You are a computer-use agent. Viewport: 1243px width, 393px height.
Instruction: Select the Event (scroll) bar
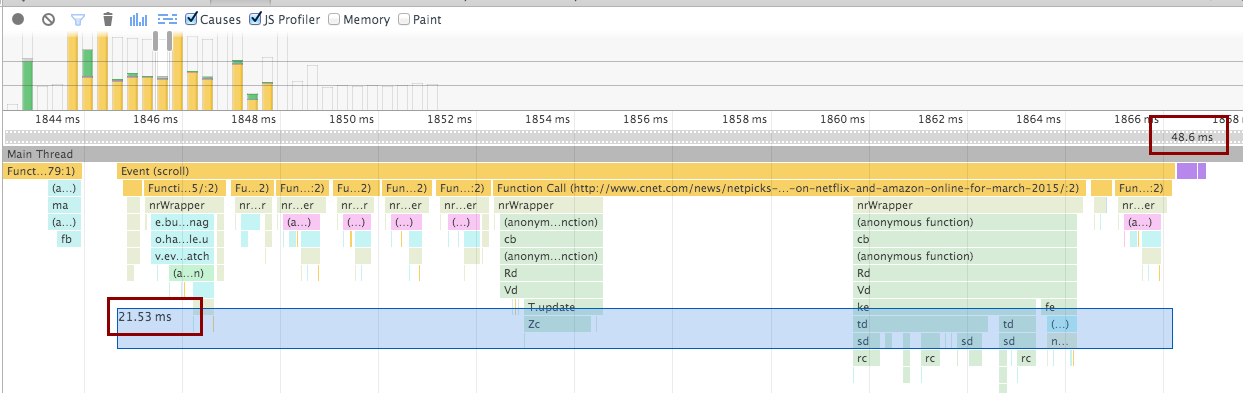click(x=646, y=171)
